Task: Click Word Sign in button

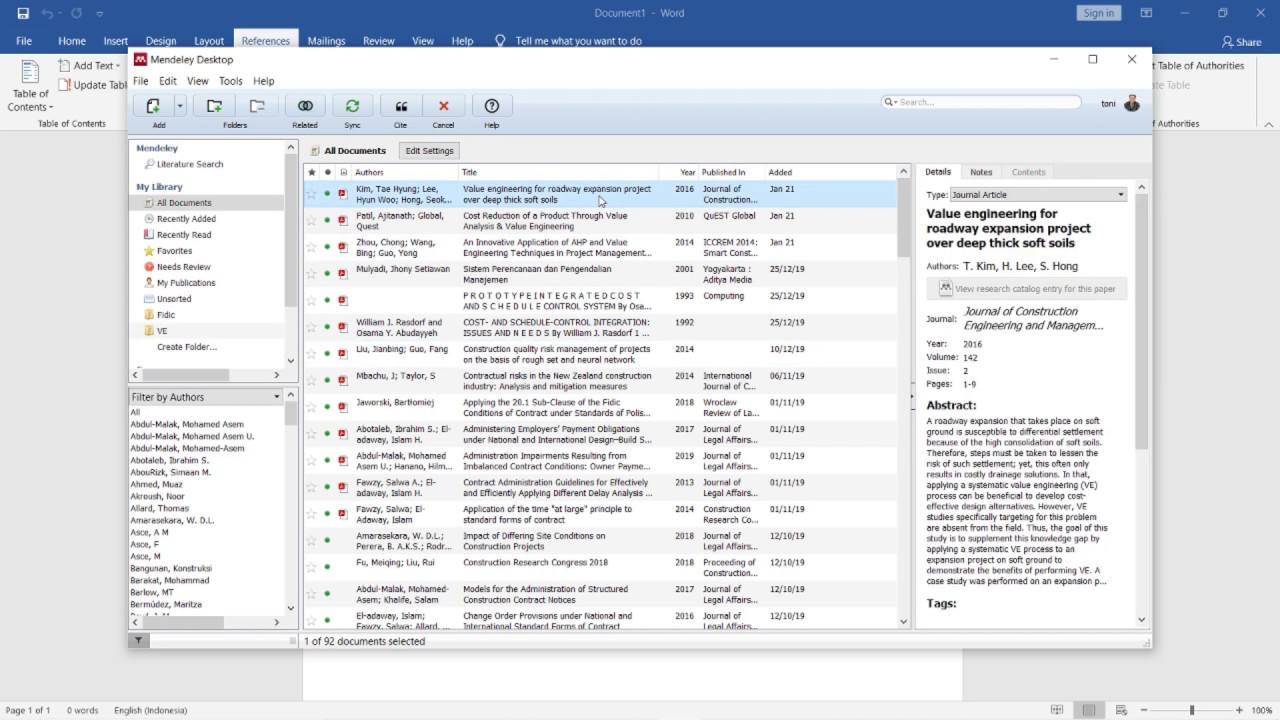Action: click(1098, 13)
